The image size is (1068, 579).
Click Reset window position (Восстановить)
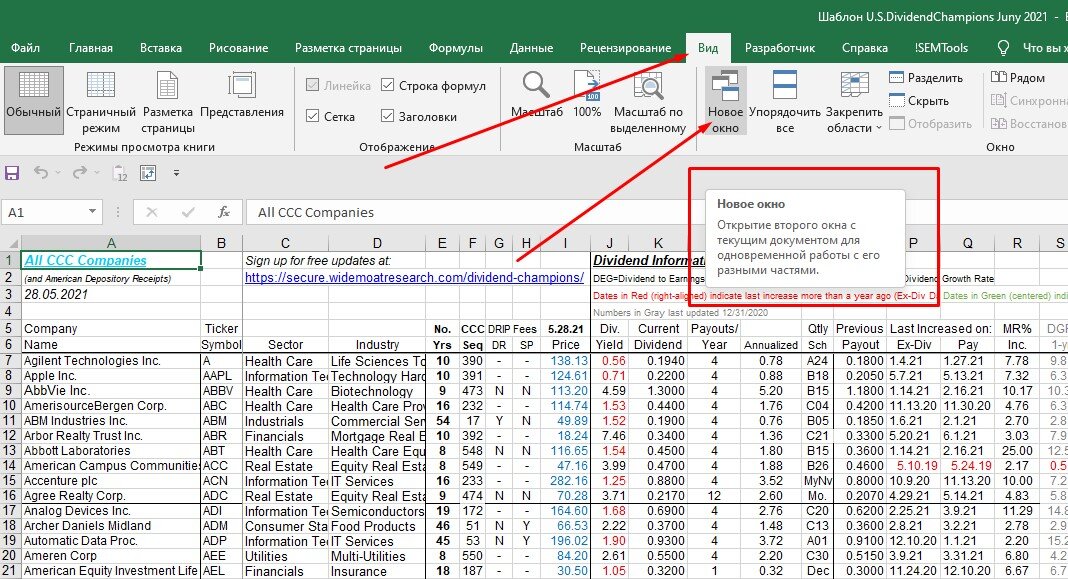1028,124
